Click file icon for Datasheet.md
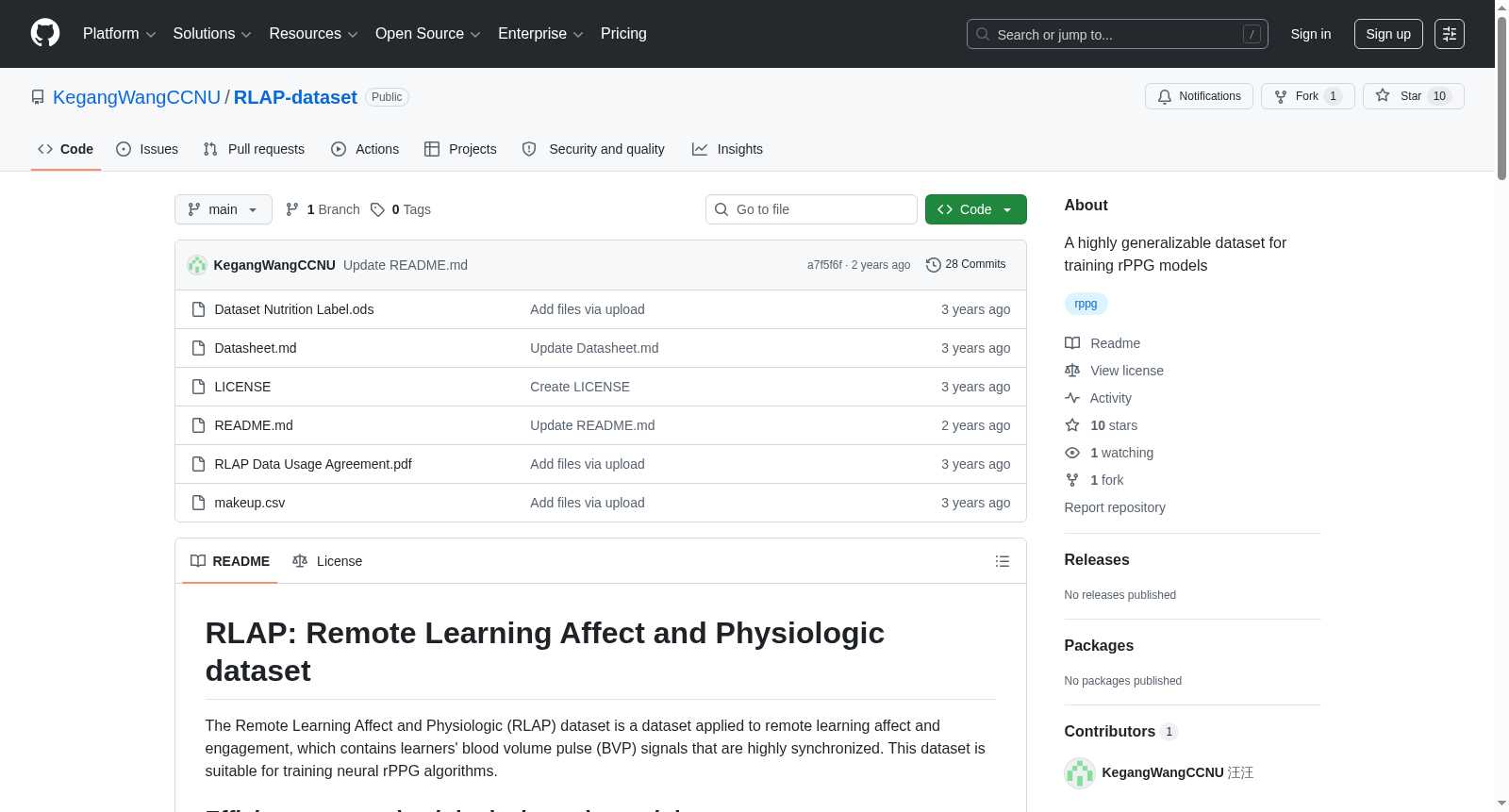The height and width of the screenshot is (812, 1509). 198,348
